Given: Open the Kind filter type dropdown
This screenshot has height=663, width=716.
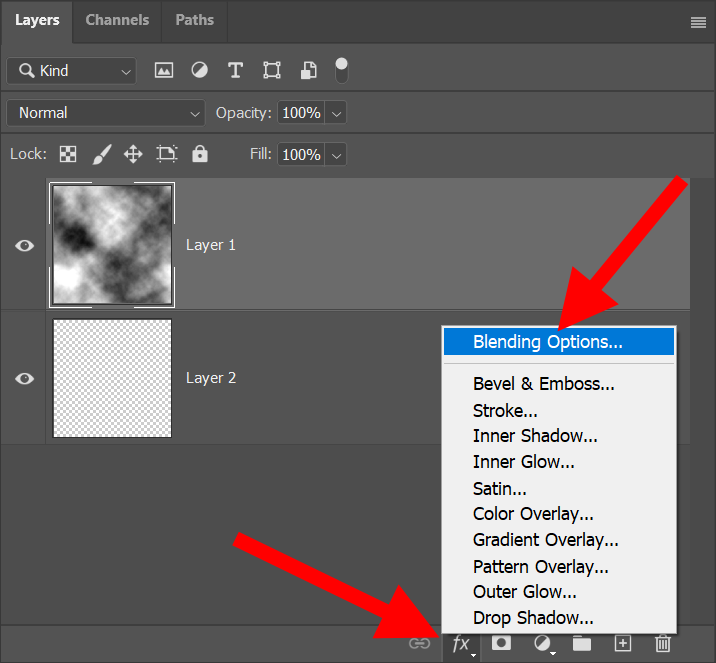Looking at the screenshot, I should 71,71.
